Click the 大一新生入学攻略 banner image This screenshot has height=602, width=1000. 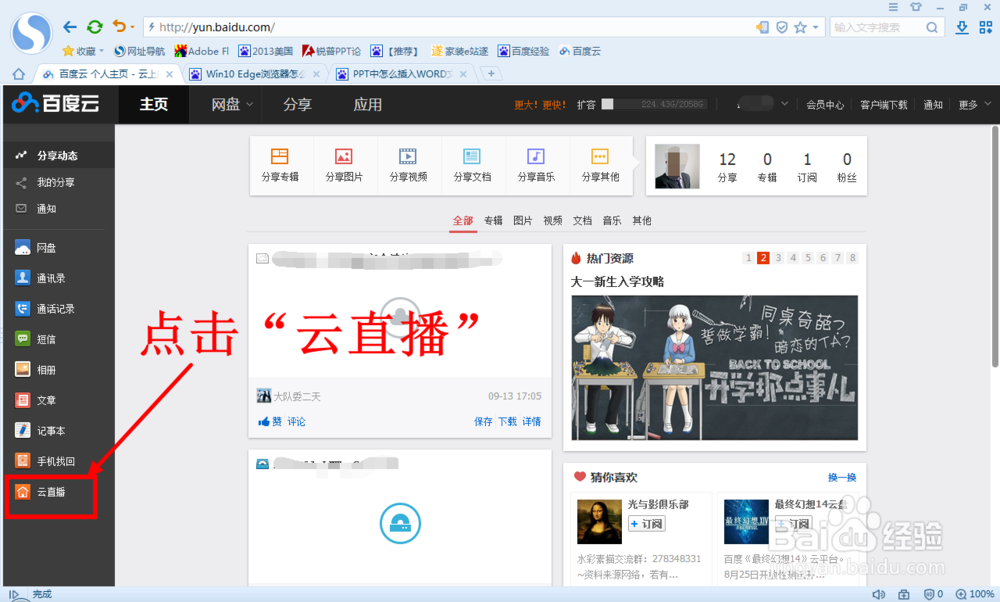coord(714,367)
